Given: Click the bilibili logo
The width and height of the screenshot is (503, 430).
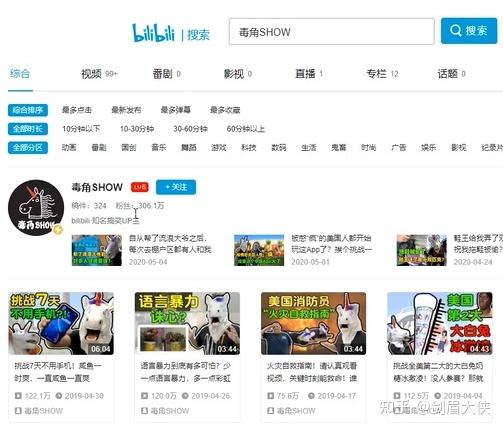Looking at the screenshot, I should (x=153, y=33).
